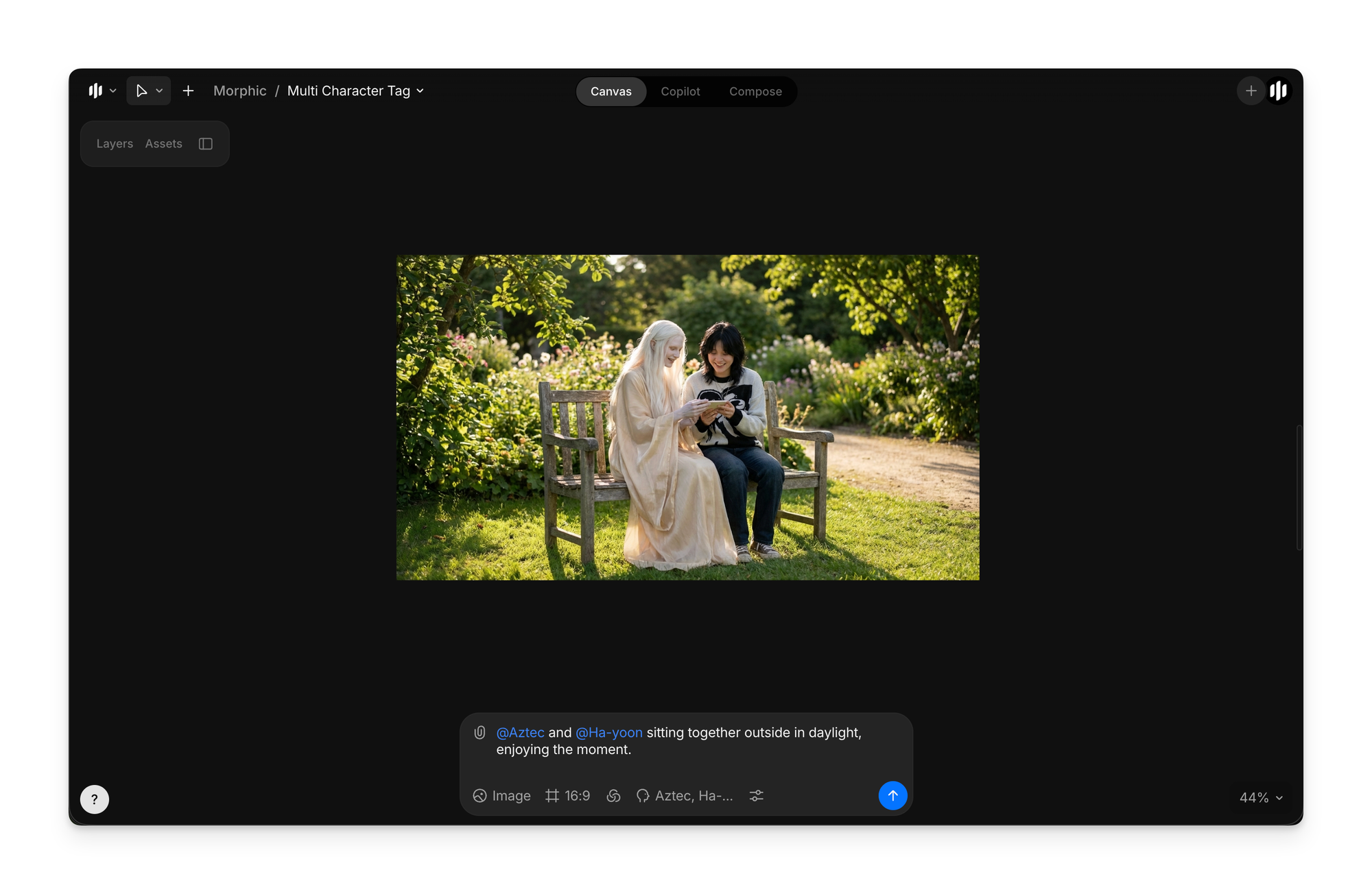Open the 44% zoom level dropdown
1372x894 pixels.
(x=1261, y=797)
